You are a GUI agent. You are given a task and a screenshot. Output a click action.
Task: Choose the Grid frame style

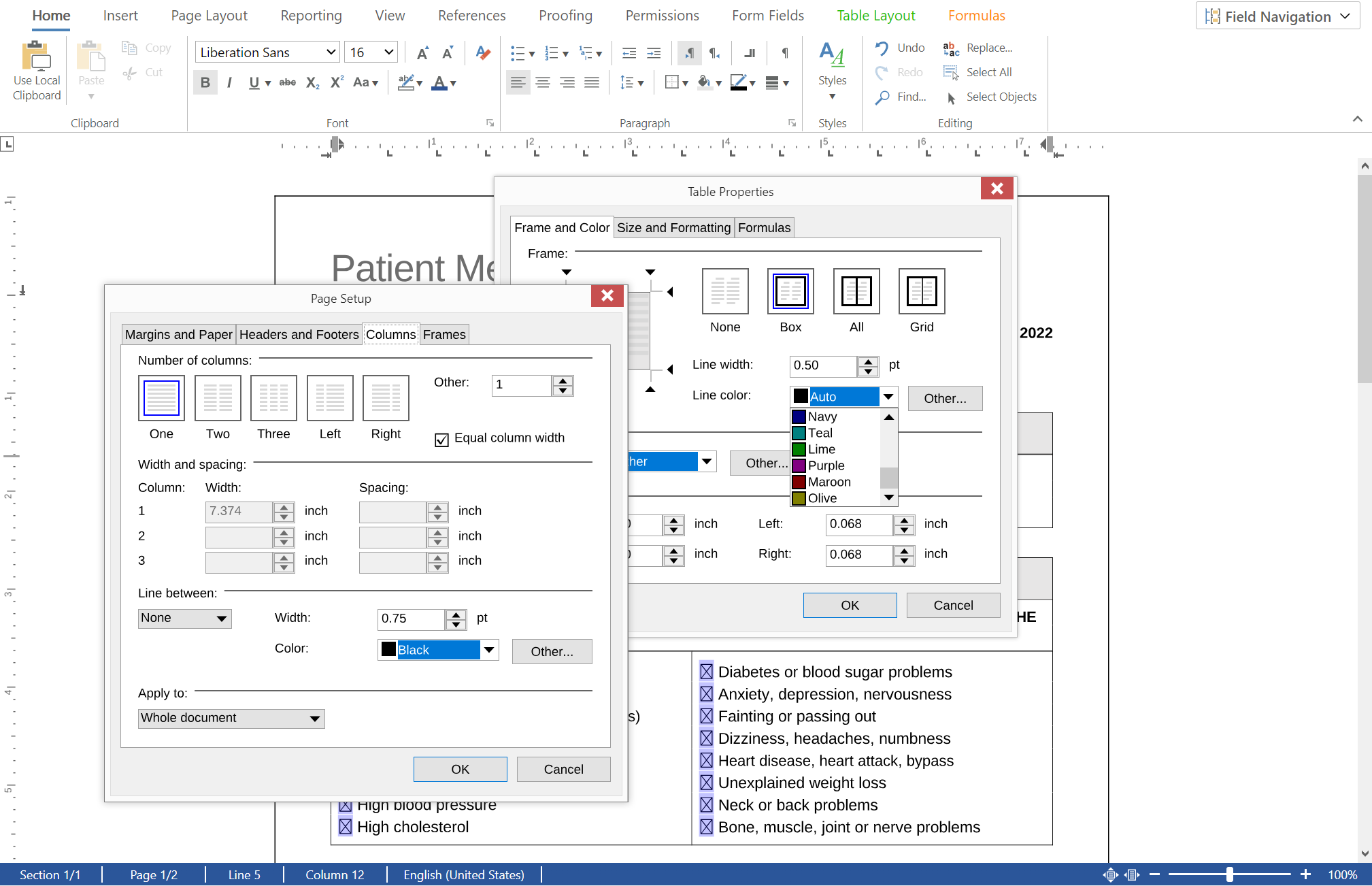(922, 291)
